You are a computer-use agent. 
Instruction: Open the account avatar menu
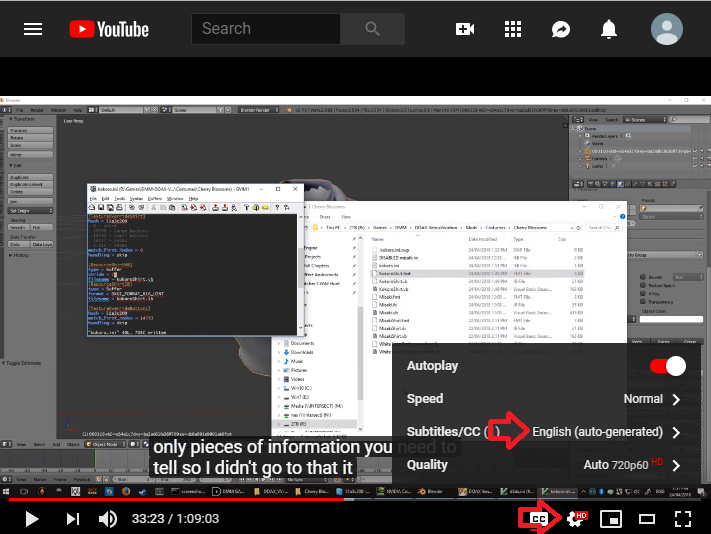[x=667, y=29]
